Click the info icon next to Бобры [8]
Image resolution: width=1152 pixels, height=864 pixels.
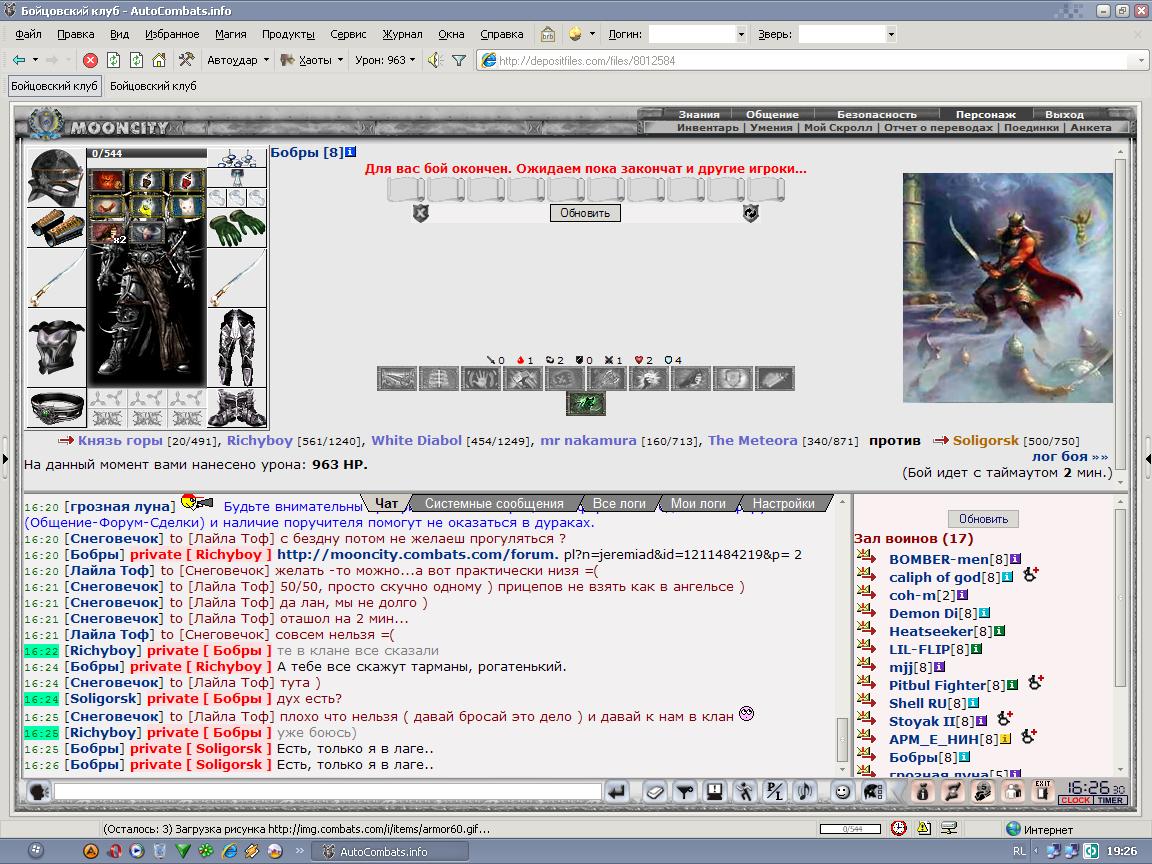[x=350, y=152]
